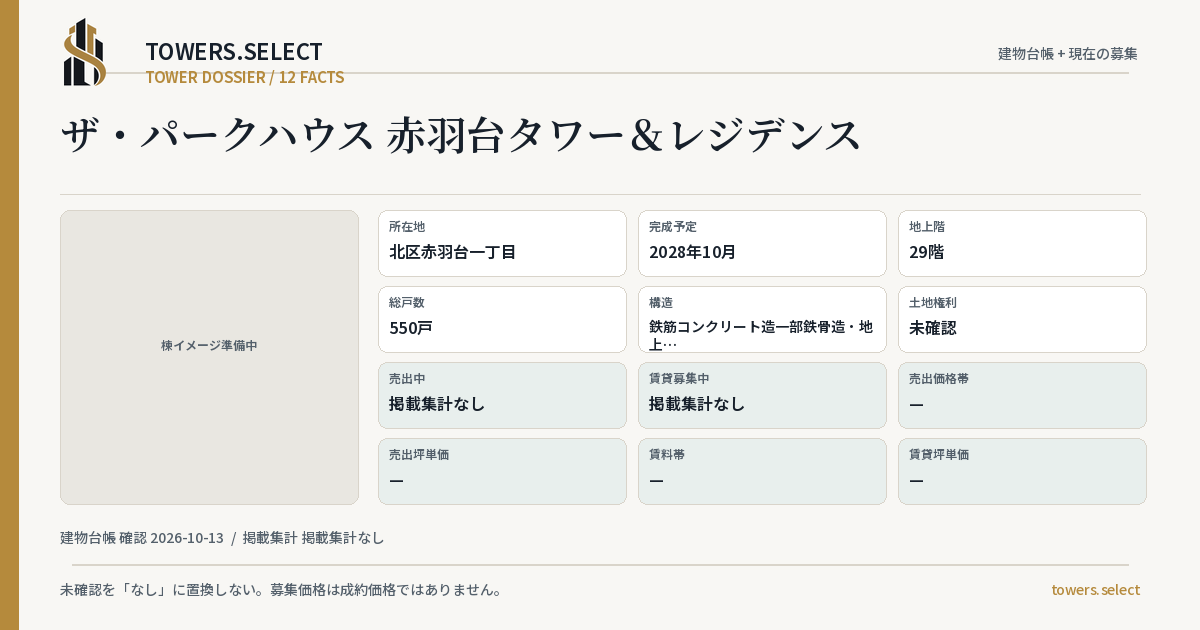The image size is (1200, 630).
Task: Select the 賃貸募集中 card showing 掲載集計なし
Action: point(762,395)
